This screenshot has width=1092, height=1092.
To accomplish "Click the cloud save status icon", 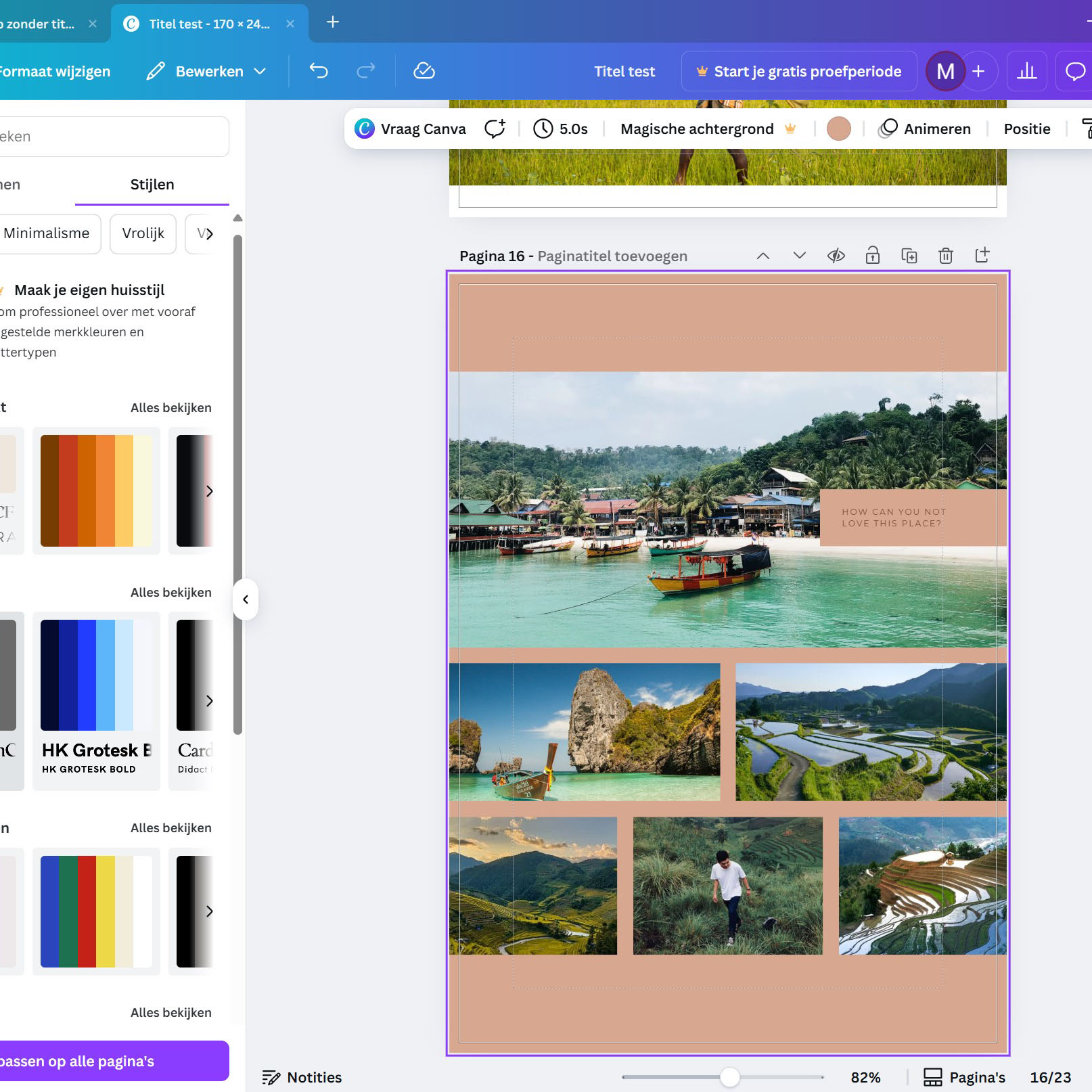I will pyautogui.click(x=424, y=71).
